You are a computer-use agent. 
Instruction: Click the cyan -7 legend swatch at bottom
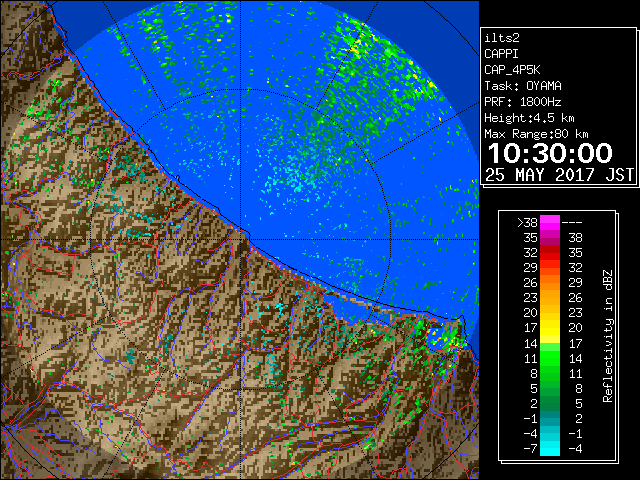pos(550,448)
